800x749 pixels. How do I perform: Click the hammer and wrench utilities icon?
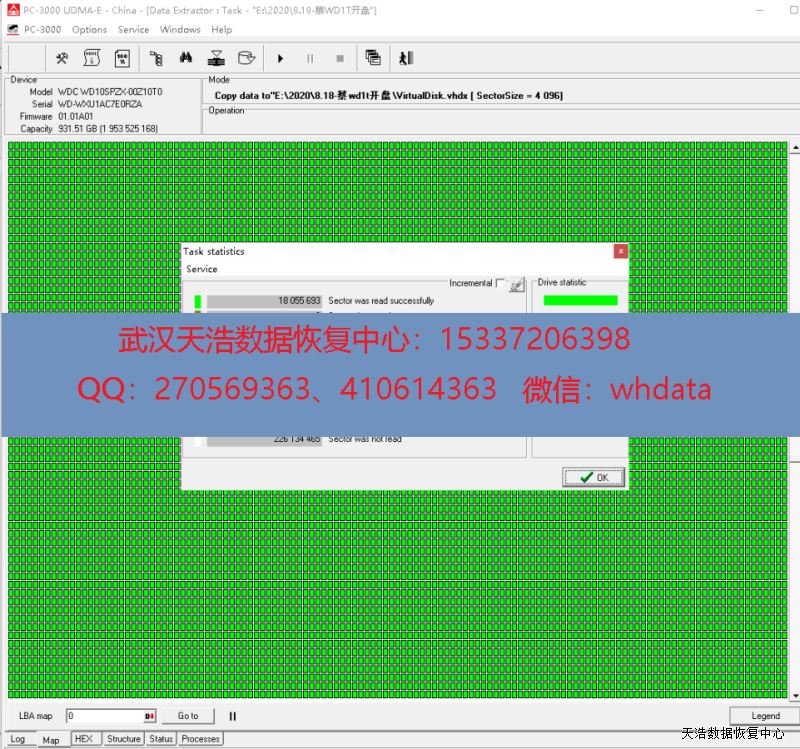[62, 58]
